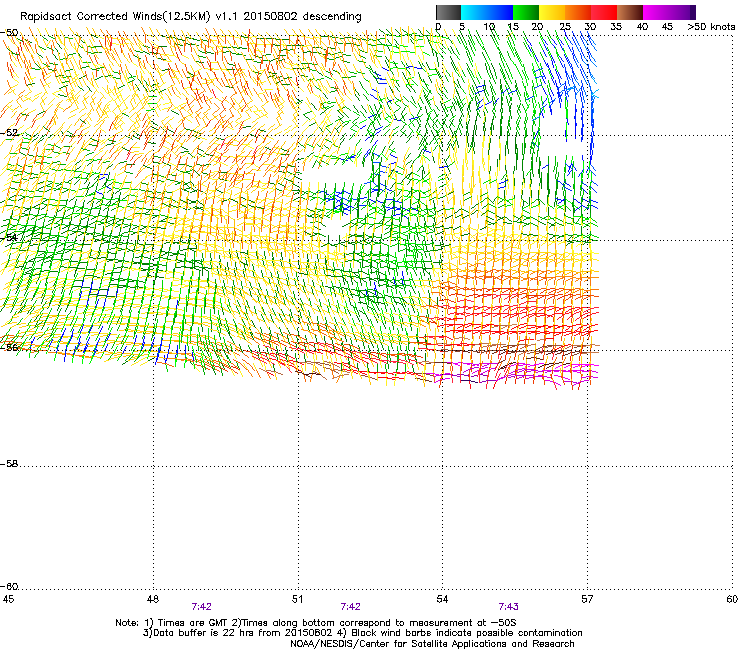
Task: Click the '57' longitude axis label
Action: tap(587, 599)
